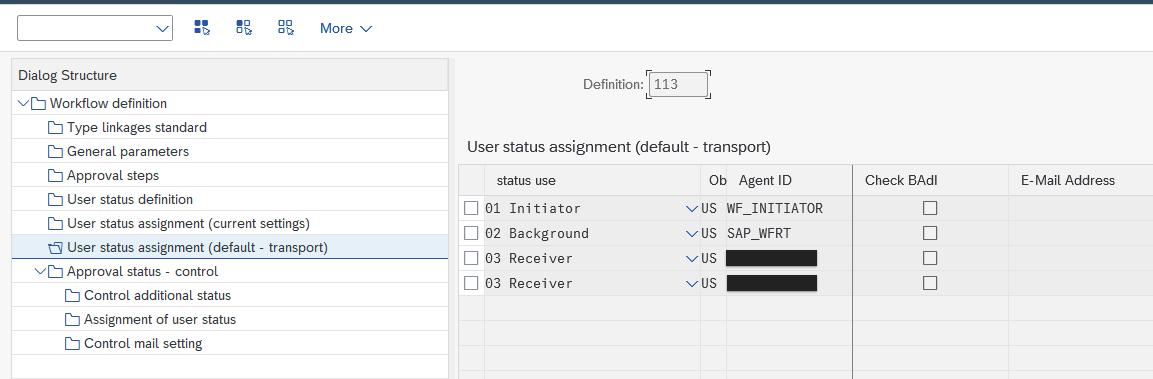Click the status use column header
This screenshot has width=1153, height=379.
point(592,180)
